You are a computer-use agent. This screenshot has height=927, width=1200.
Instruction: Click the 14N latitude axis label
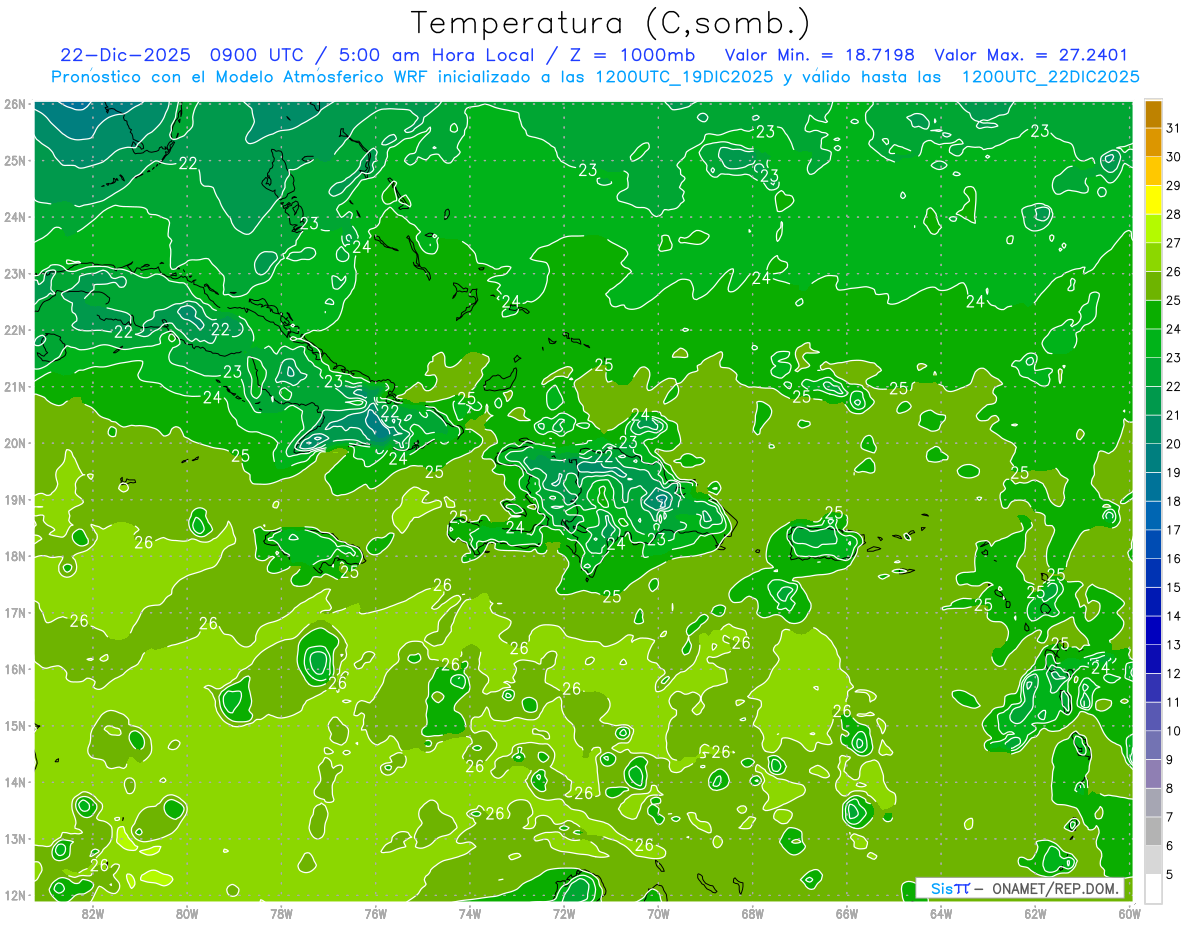point(14,782)
